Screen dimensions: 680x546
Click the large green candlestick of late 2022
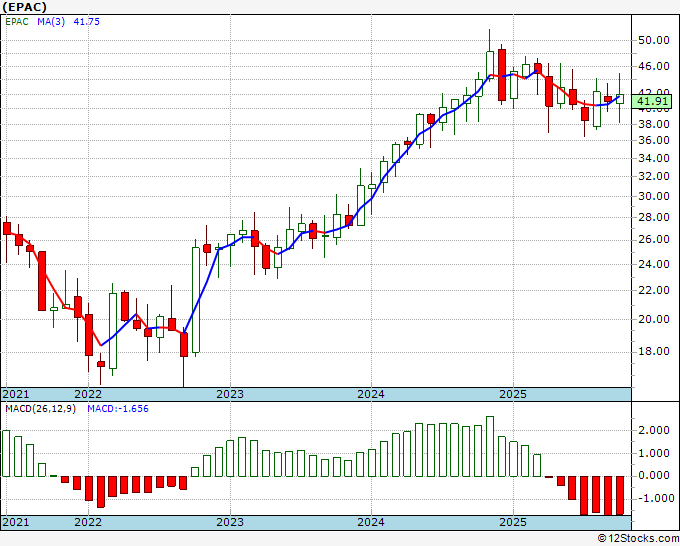point(196,300)
